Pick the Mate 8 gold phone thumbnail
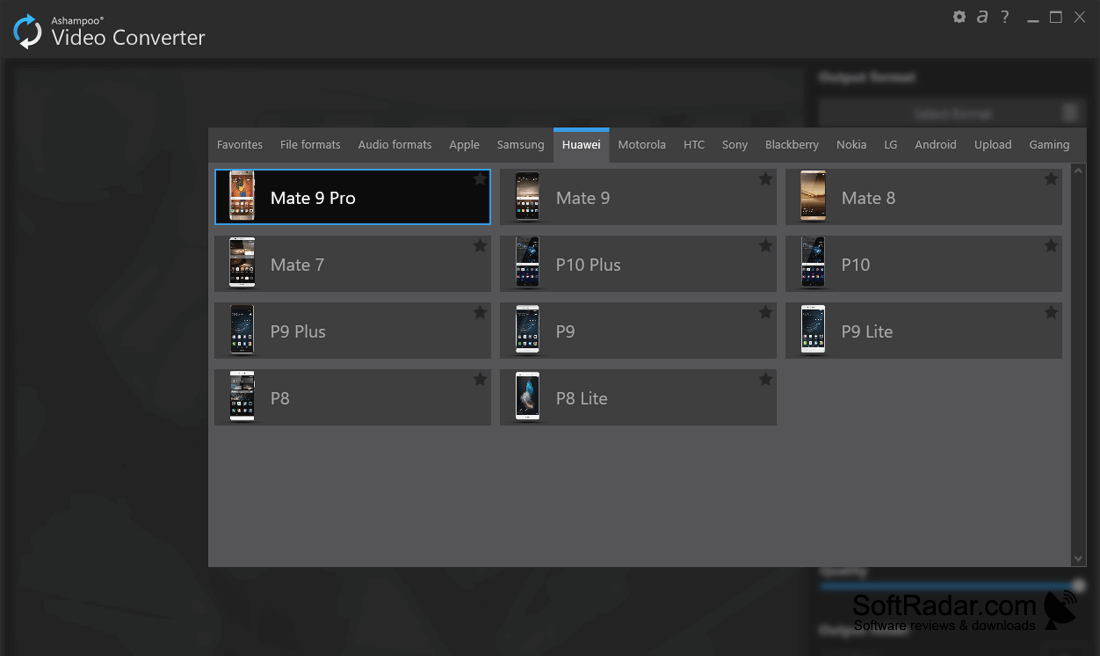 [x=813, y=196]
